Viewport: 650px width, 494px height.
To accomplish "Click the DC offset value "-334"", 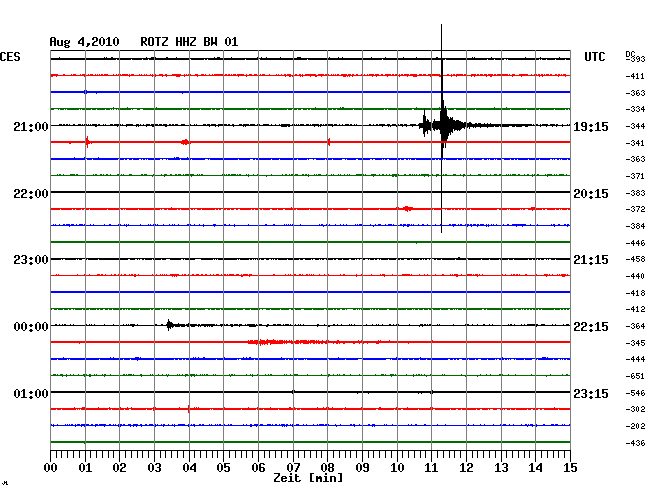I will (x=635, y=109).
